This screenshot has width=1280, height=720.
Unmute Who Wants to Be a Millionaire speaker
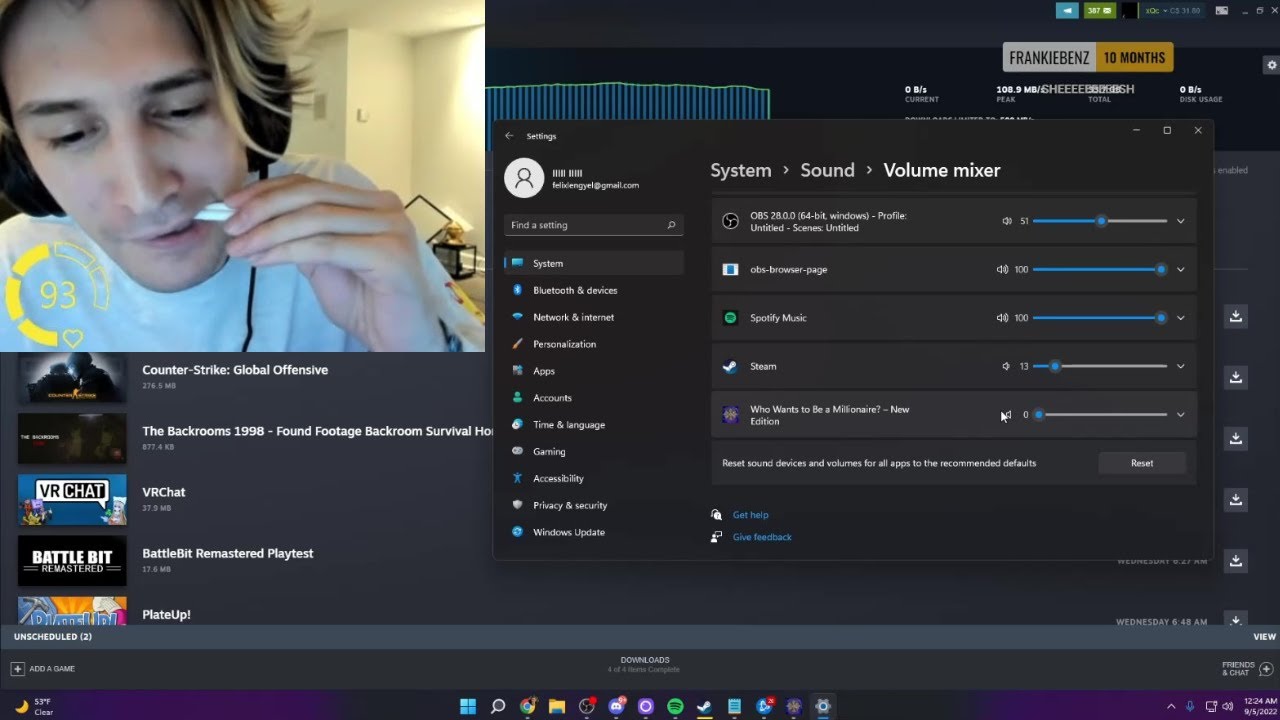[x=1006, y=415]
